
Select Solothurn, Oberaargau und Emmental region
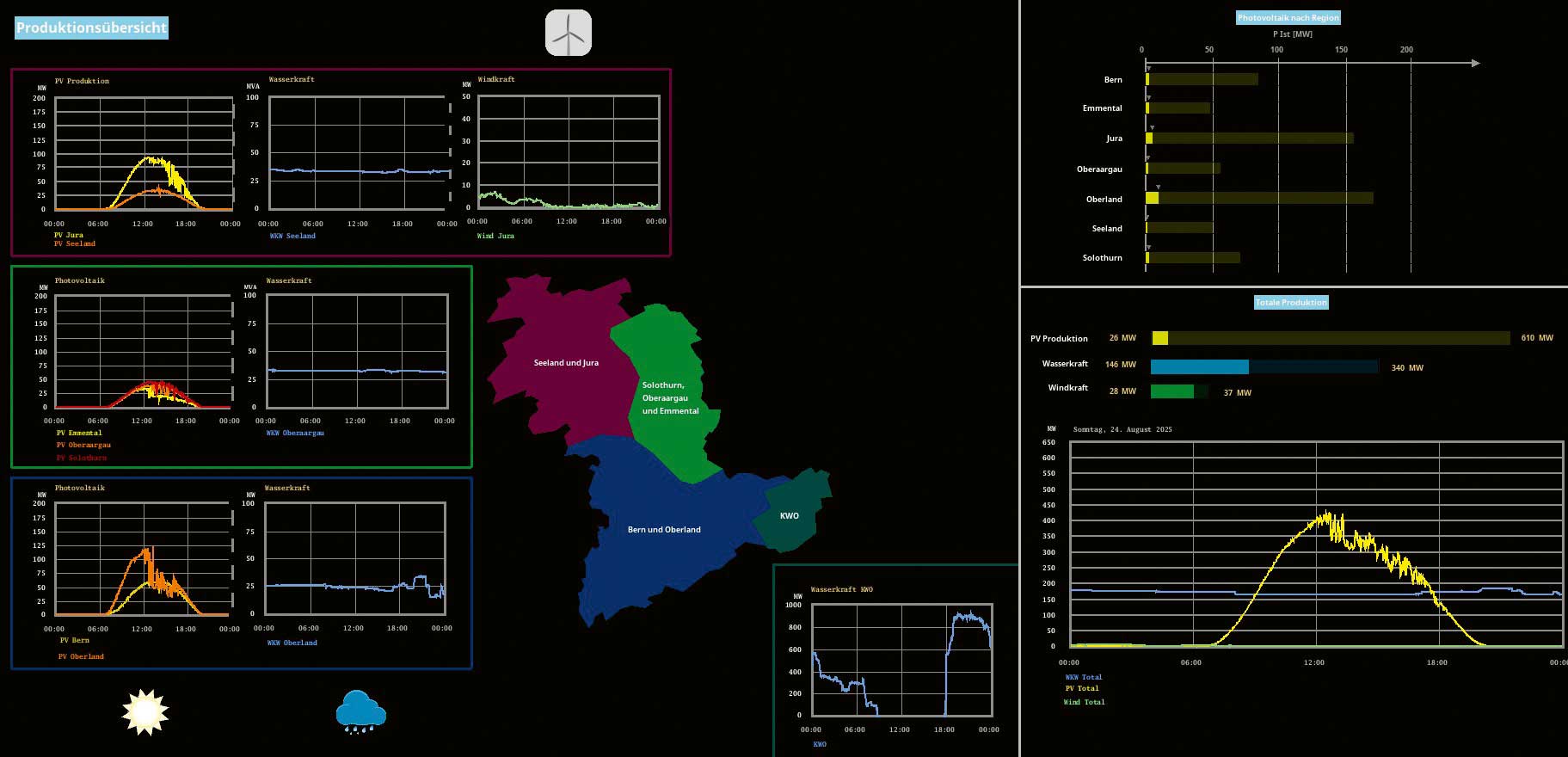[669, 398]
